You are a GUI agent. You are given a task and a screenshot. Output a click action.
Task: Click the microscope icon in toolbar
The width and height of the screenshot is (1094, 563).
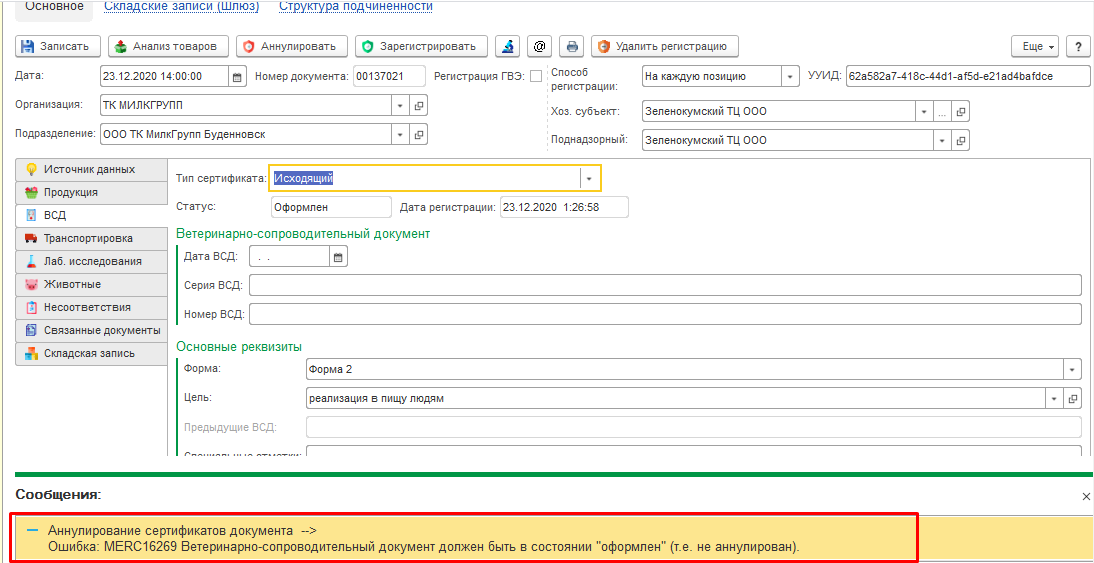pyautogui.click(x=507, y=47)
